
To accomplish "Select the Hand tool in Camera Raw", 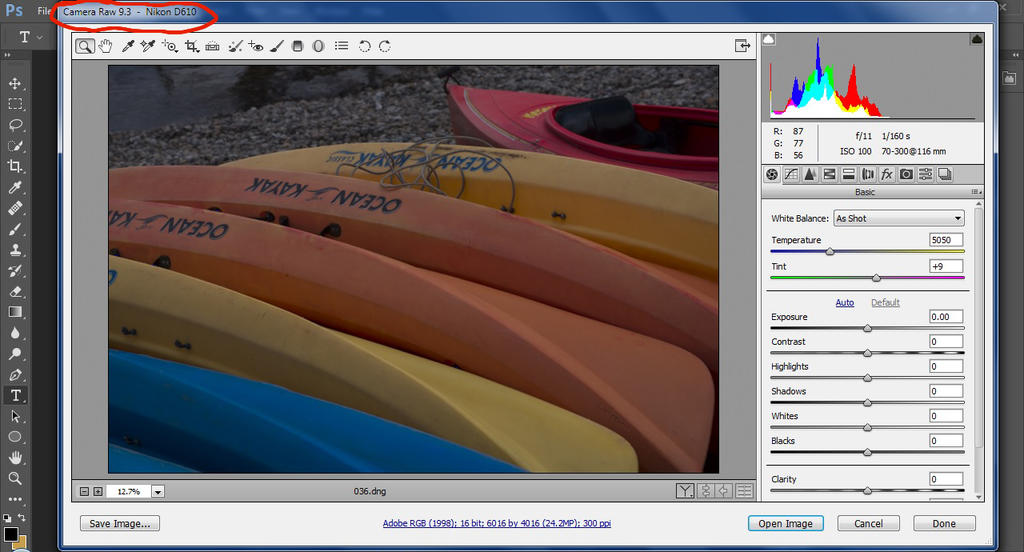I will [105, 46].
